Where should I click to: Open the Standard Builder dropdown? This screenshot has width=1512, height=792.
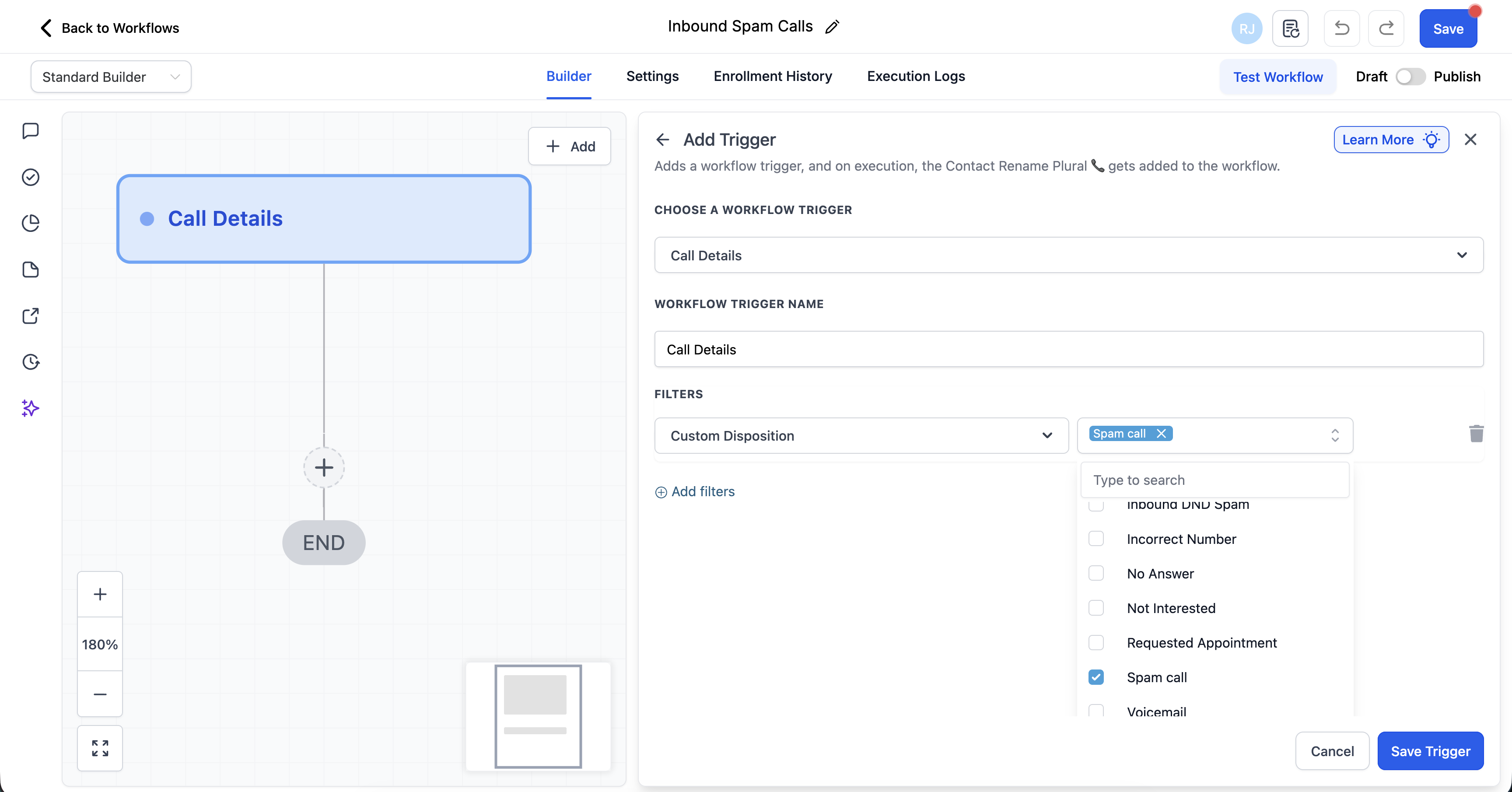click(x=111, y=77)
